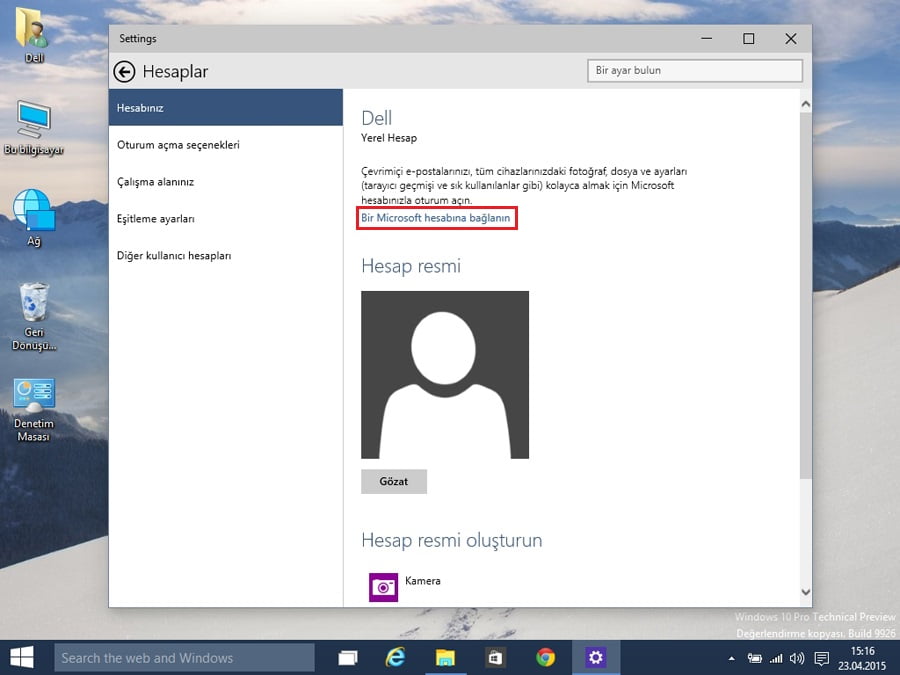Open Google Chrome from the taskbar
The image size is (900, 675).
546,657
